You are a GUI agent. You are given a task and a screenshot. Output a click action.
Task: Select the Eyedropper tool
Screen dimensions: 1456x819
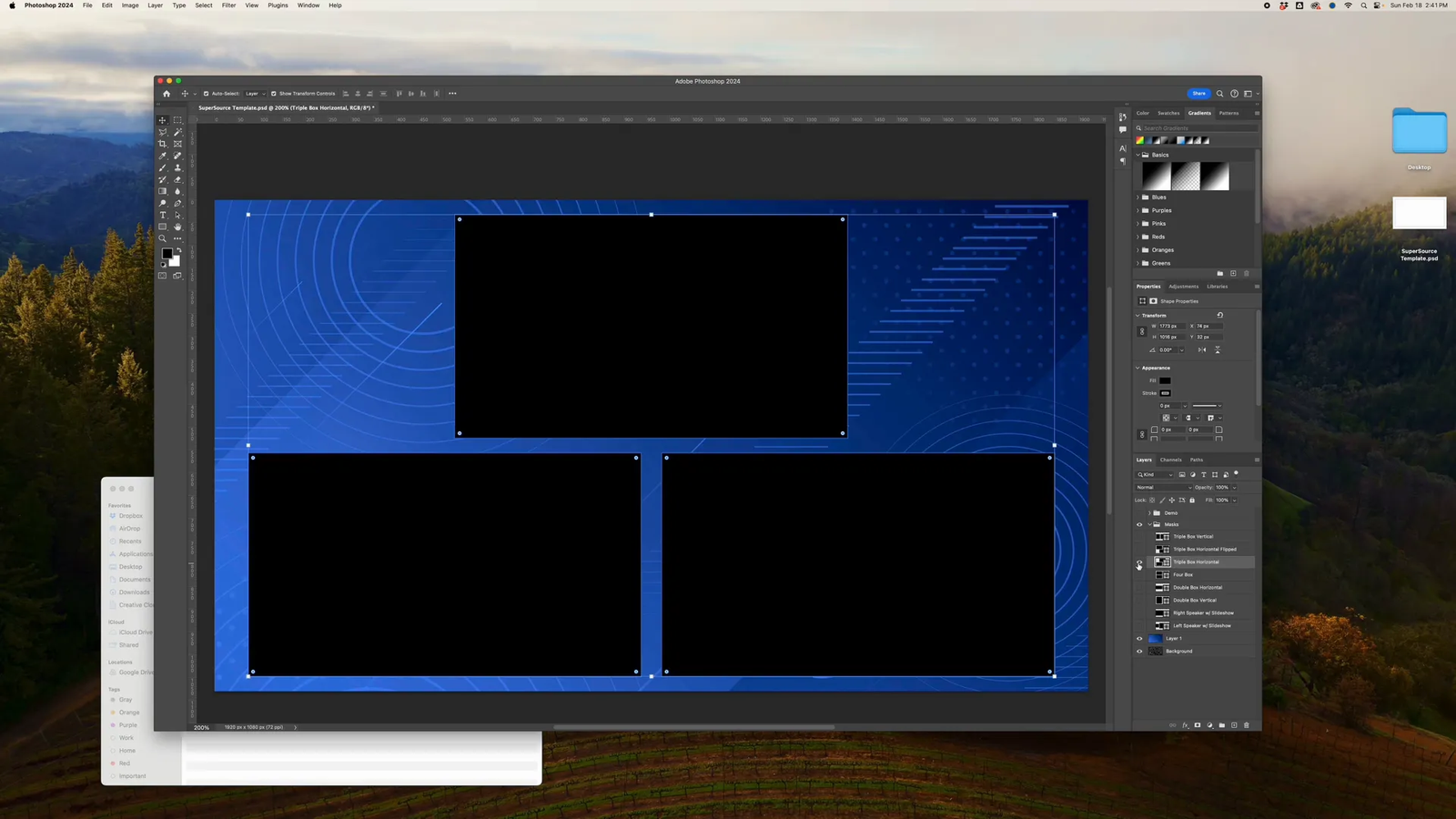162,156
